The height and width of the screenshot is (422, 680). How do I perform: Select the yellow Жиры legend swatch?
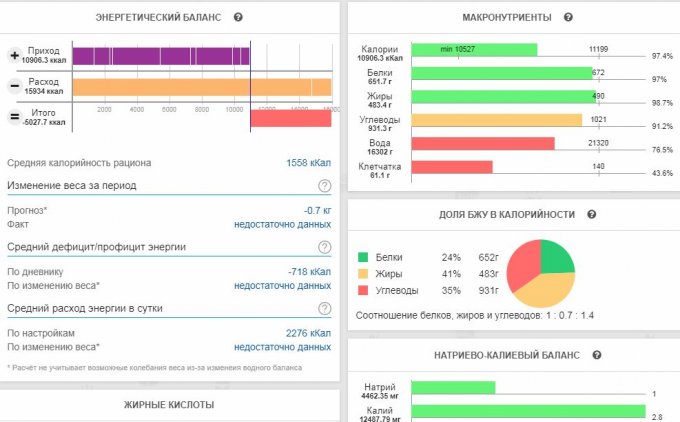[x=364, y=273]
